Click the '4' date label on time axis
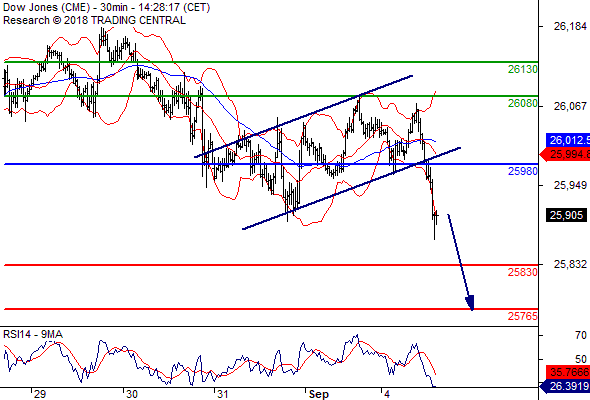Viewport: 590px width, 400px height. pyautogui.click(x=387, y=395)
